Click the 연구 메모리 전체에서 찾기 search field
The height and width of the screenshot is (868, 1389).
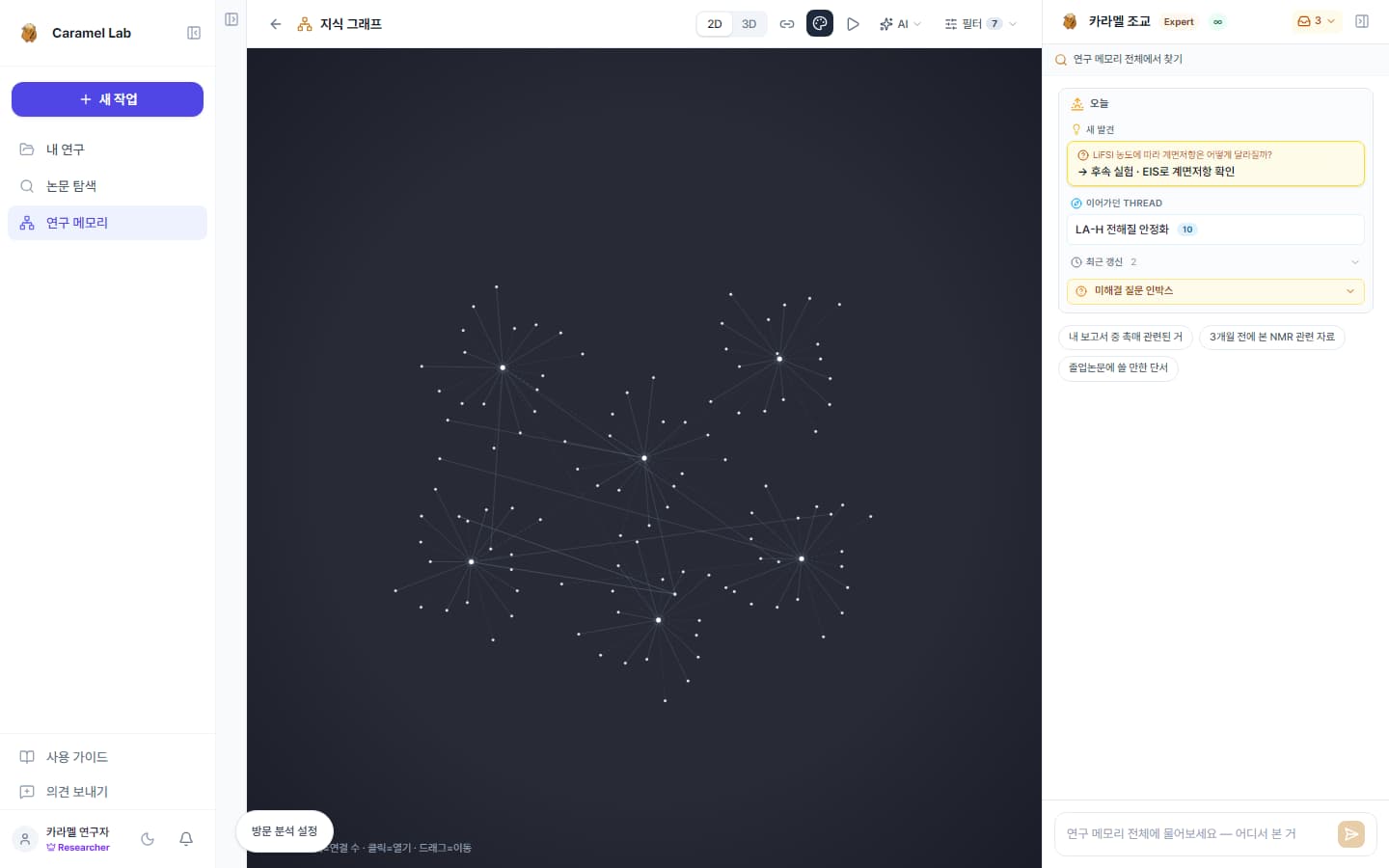[x=1215, y=60]
